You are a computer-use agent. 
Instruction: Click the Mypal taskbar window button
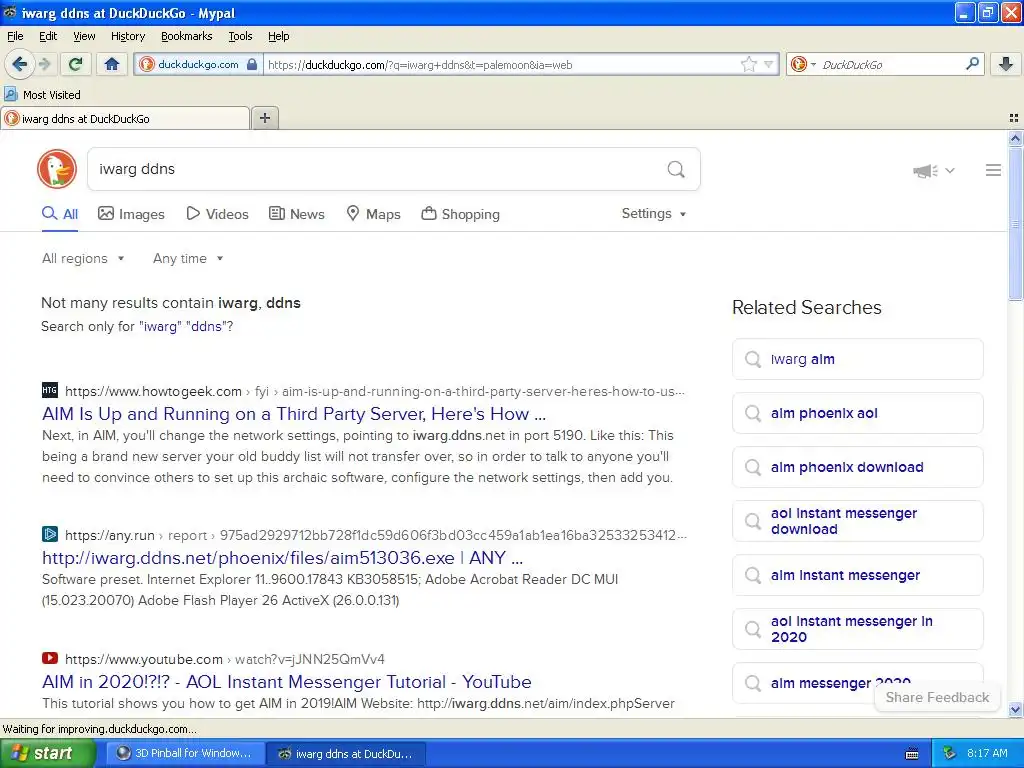[347, 753]
